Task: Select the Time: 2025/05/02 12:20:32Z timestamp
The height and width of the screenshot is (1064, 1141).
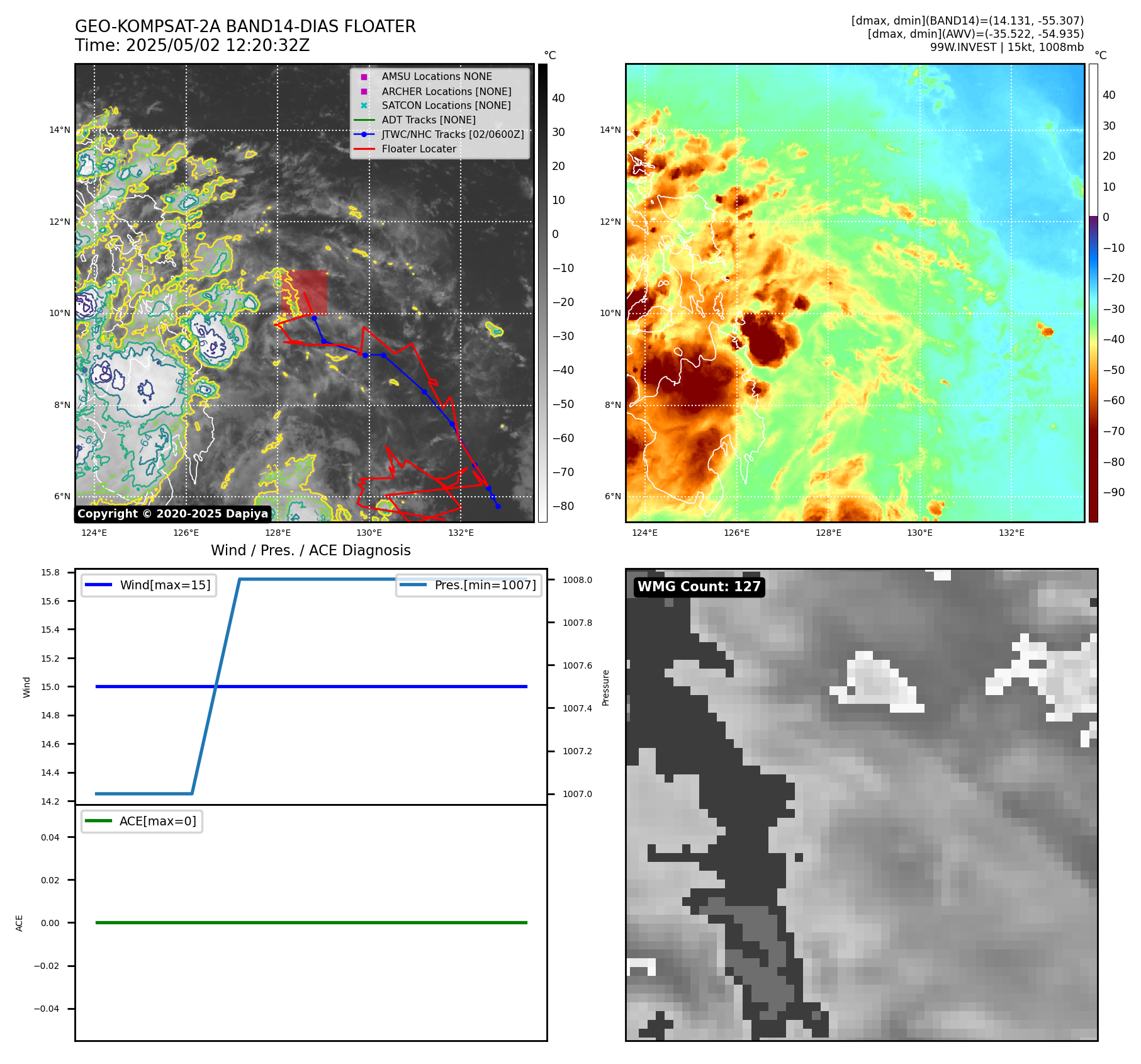Action: pyautogui.click(x=193, y=45)
